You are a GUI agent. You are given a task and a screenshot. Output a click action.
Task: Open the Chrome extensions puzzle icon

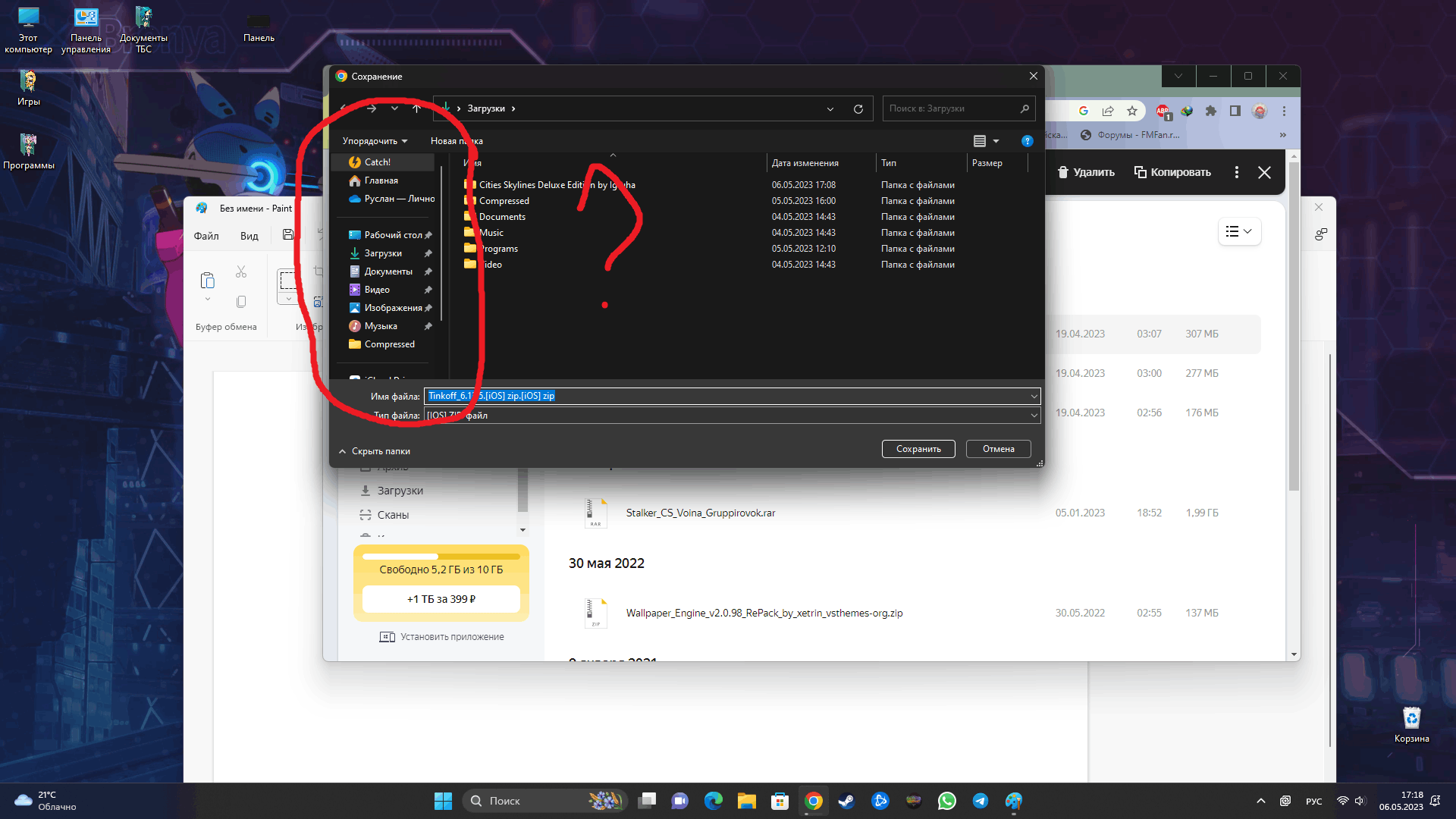point(1211,111)
